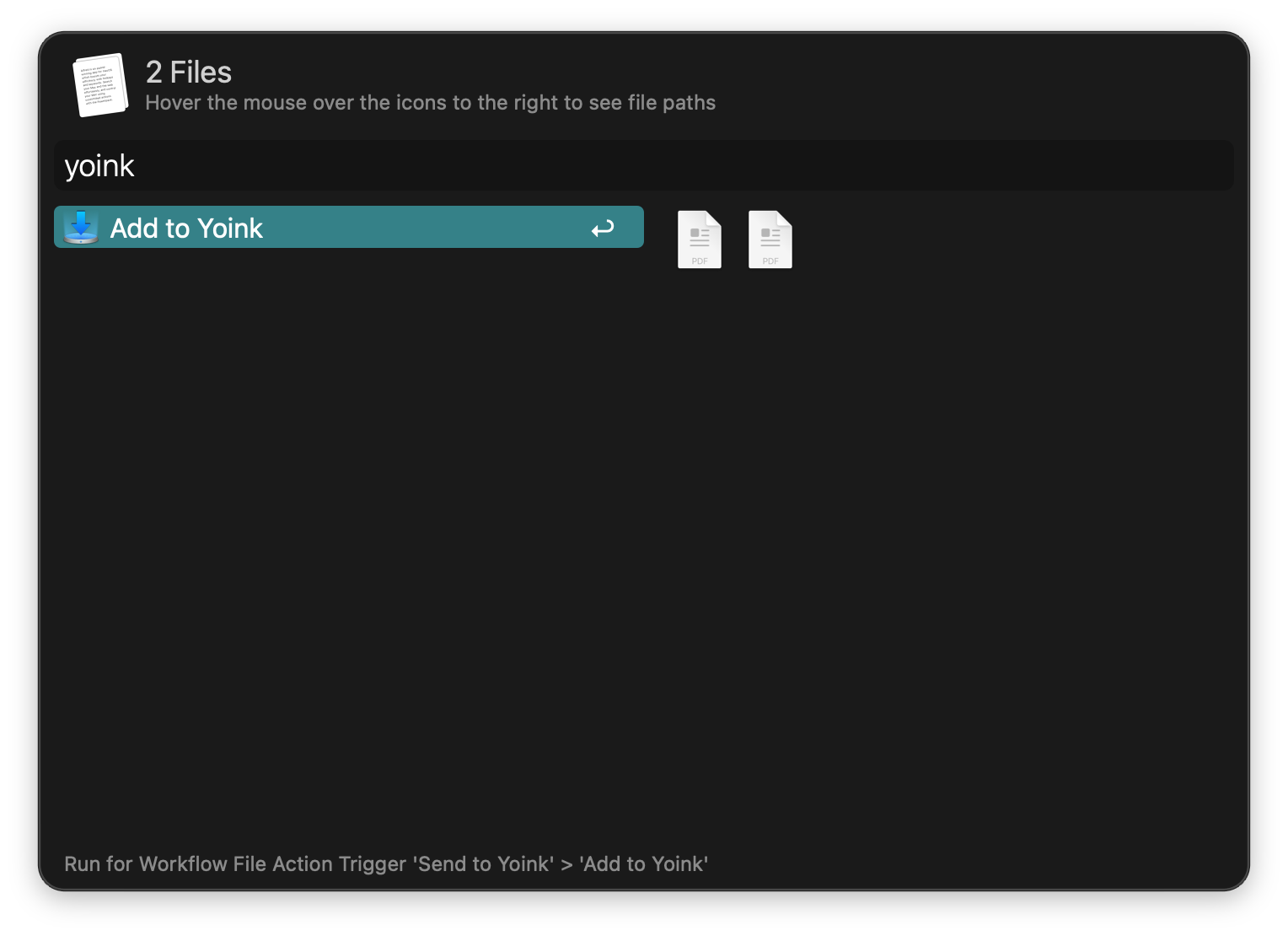The image size is (1288, 936).
Task: Click the PDF label on the second document icon
Action: tap(770, 261)
